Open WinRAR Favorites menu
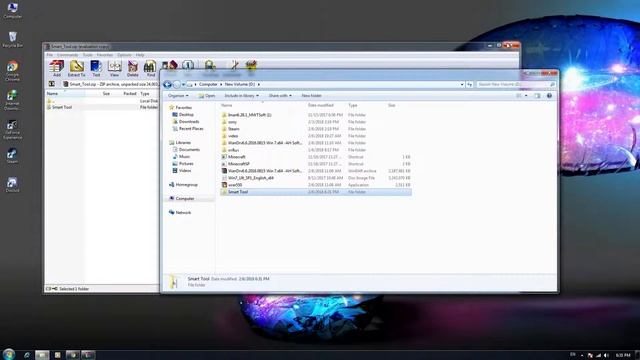This screenshot has width=640, height=360. 104,55
